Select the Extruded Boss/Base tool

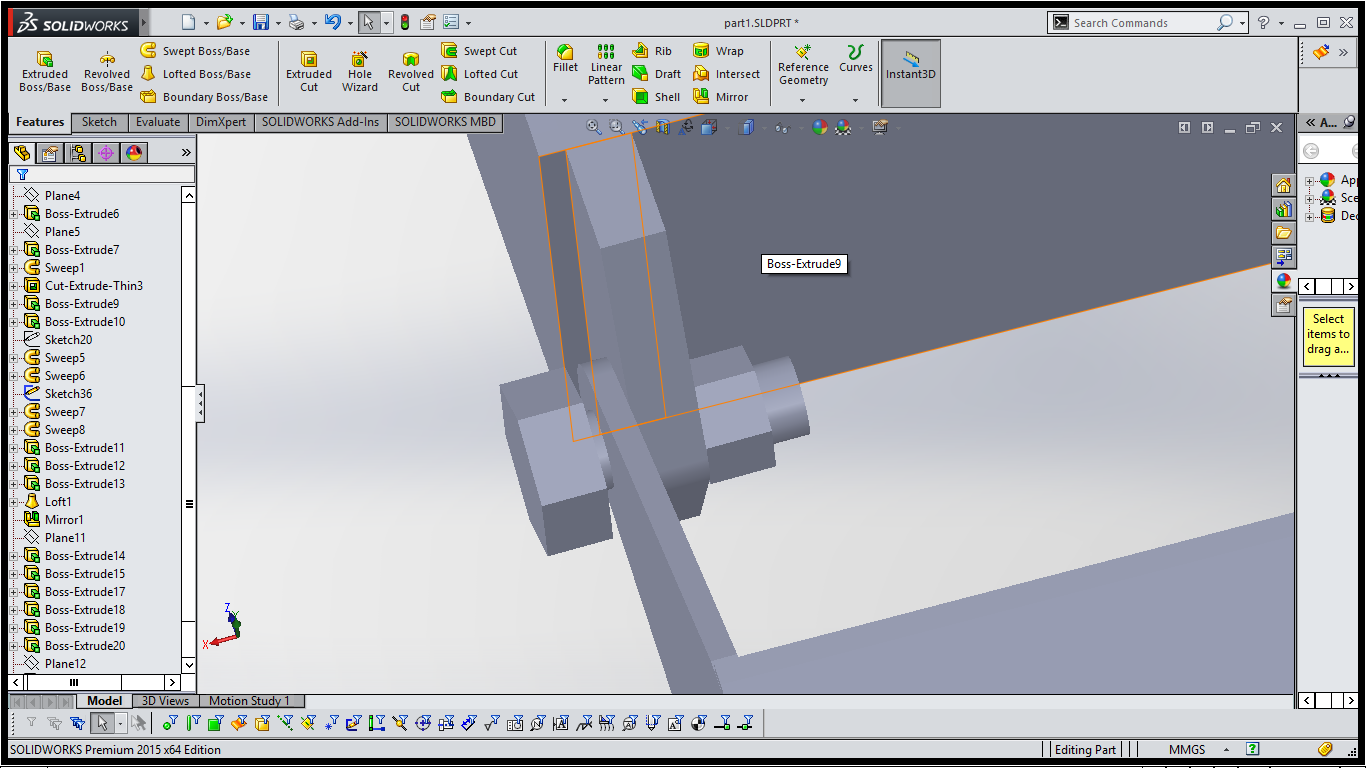point(45,71)
